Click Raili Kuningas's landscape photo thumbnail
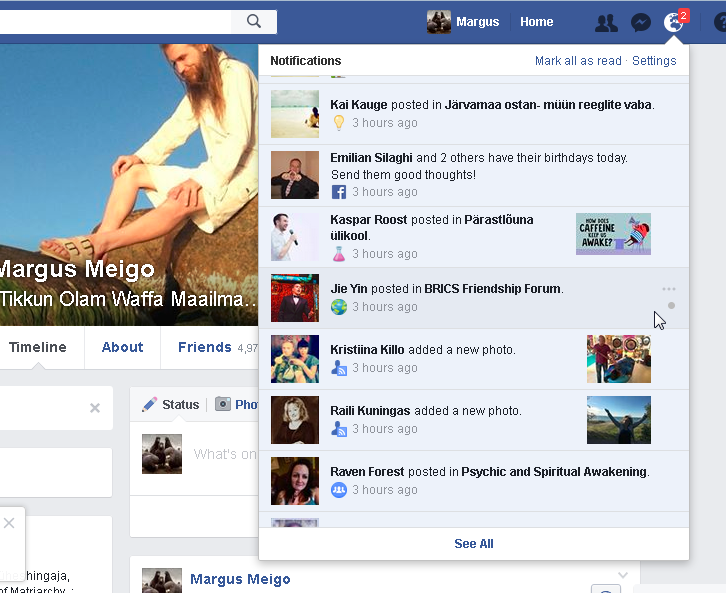This screenshot has width=726, height=593. (x=619, y=420)
